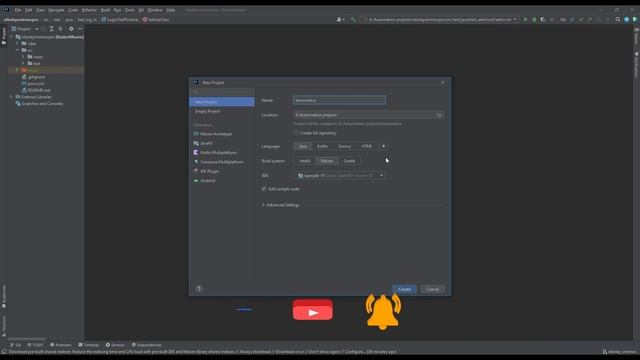Open the JDK dropdown

340,176
